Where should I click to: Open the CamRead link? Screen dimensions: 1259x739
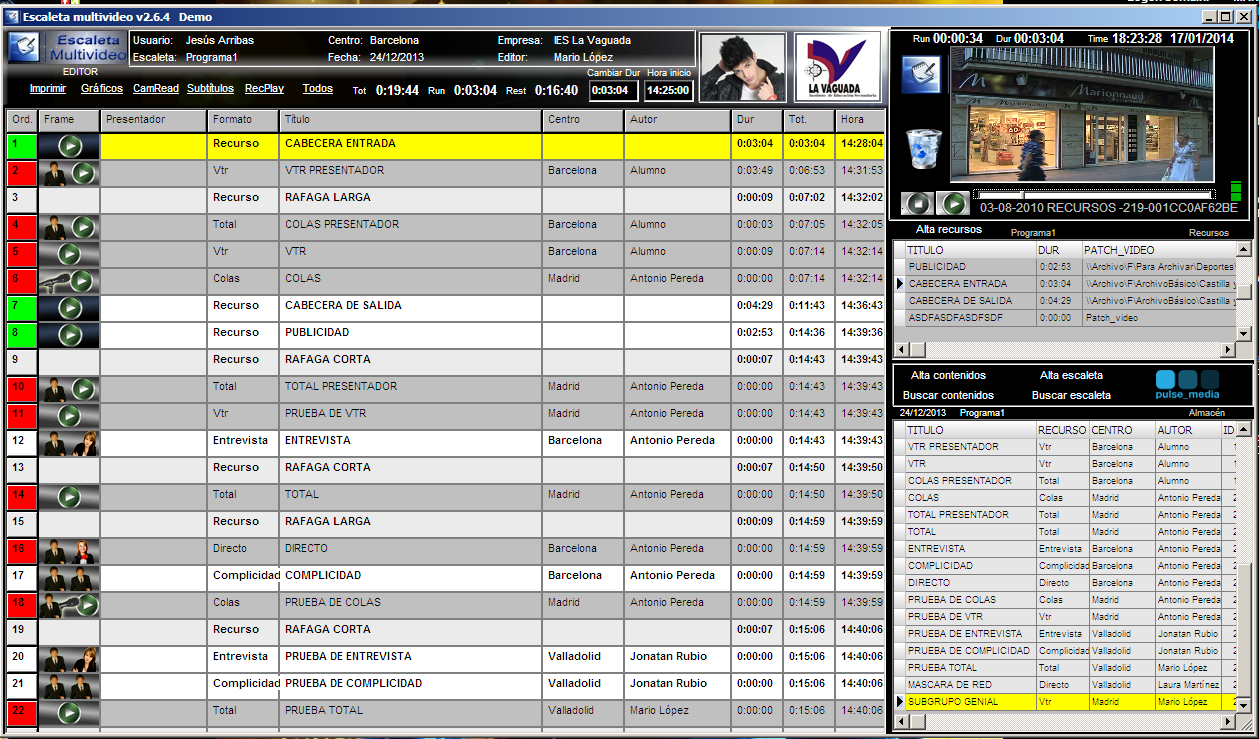(156, 89)
